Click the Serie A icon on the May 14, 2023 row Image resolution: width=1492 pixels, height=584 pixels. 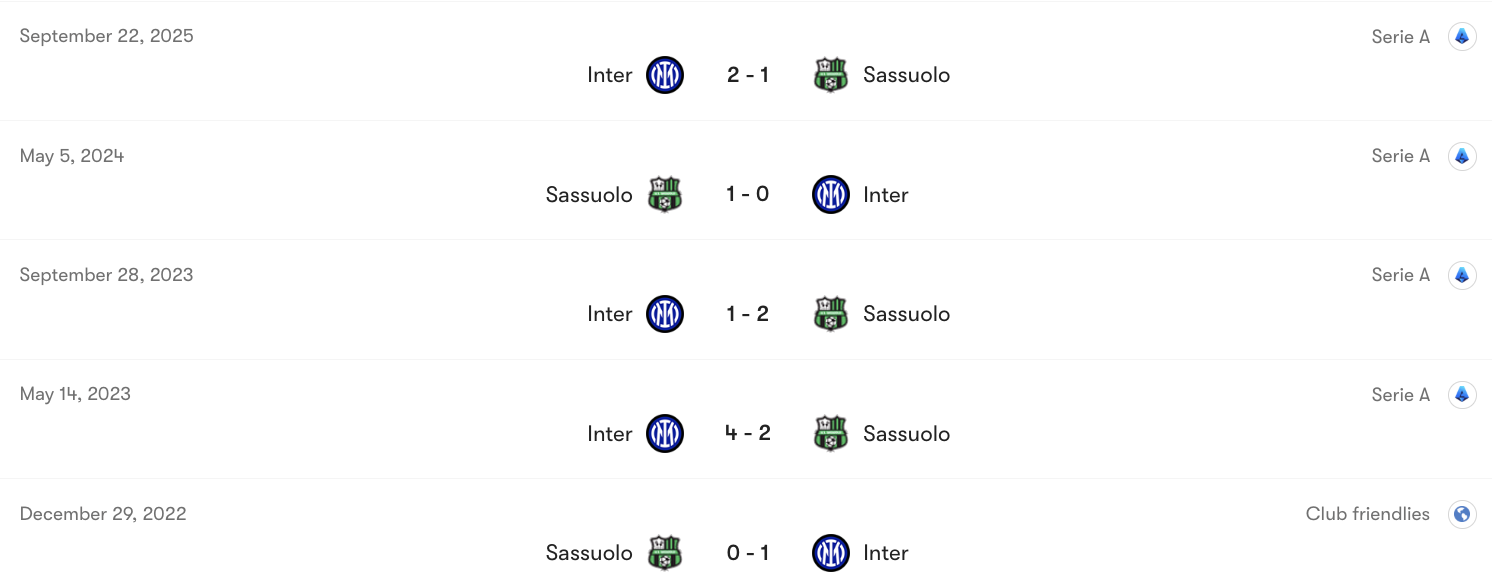click(1461, 394)
